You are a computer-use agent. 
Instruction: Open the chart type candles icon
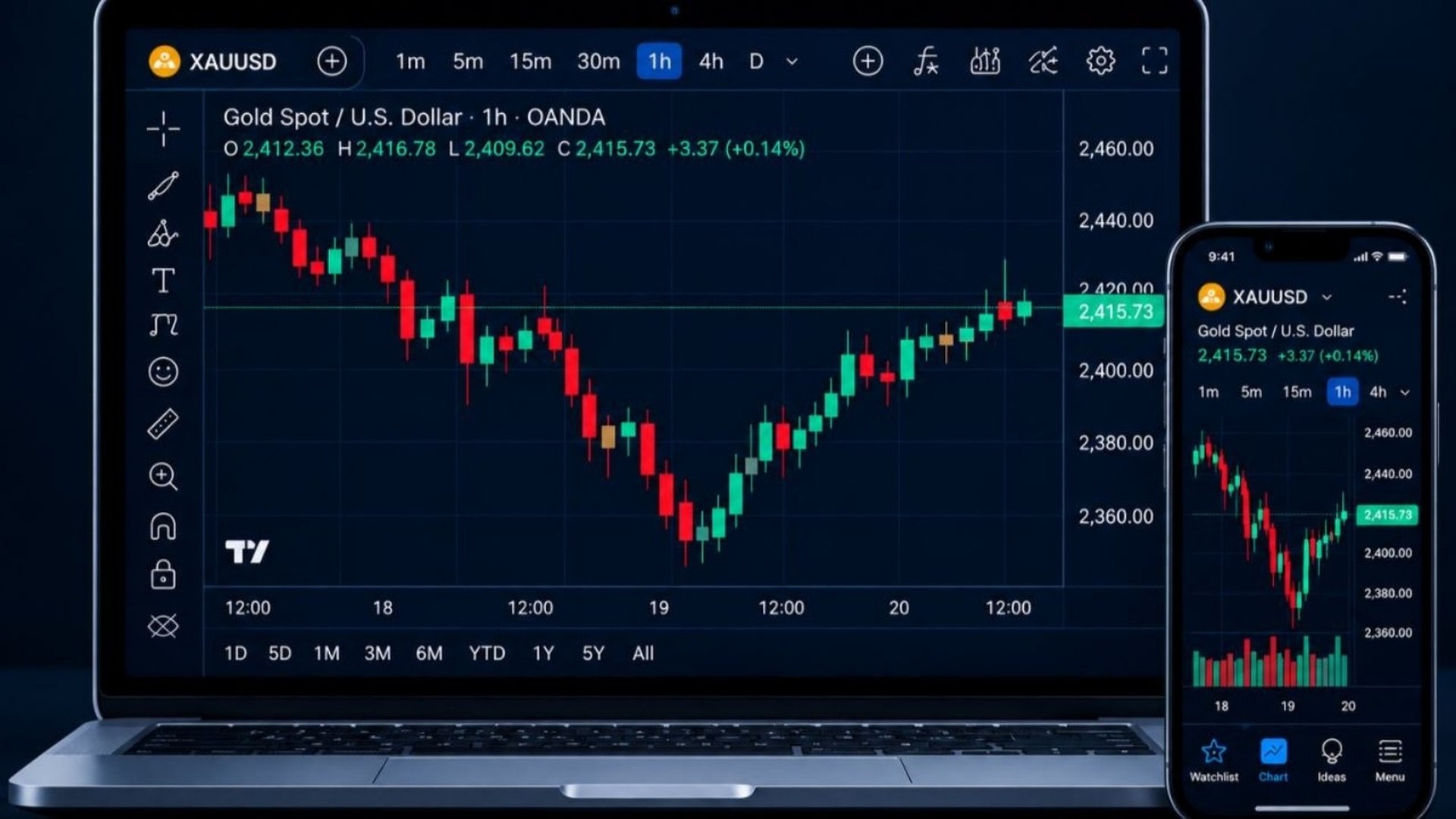pos(985,61)
